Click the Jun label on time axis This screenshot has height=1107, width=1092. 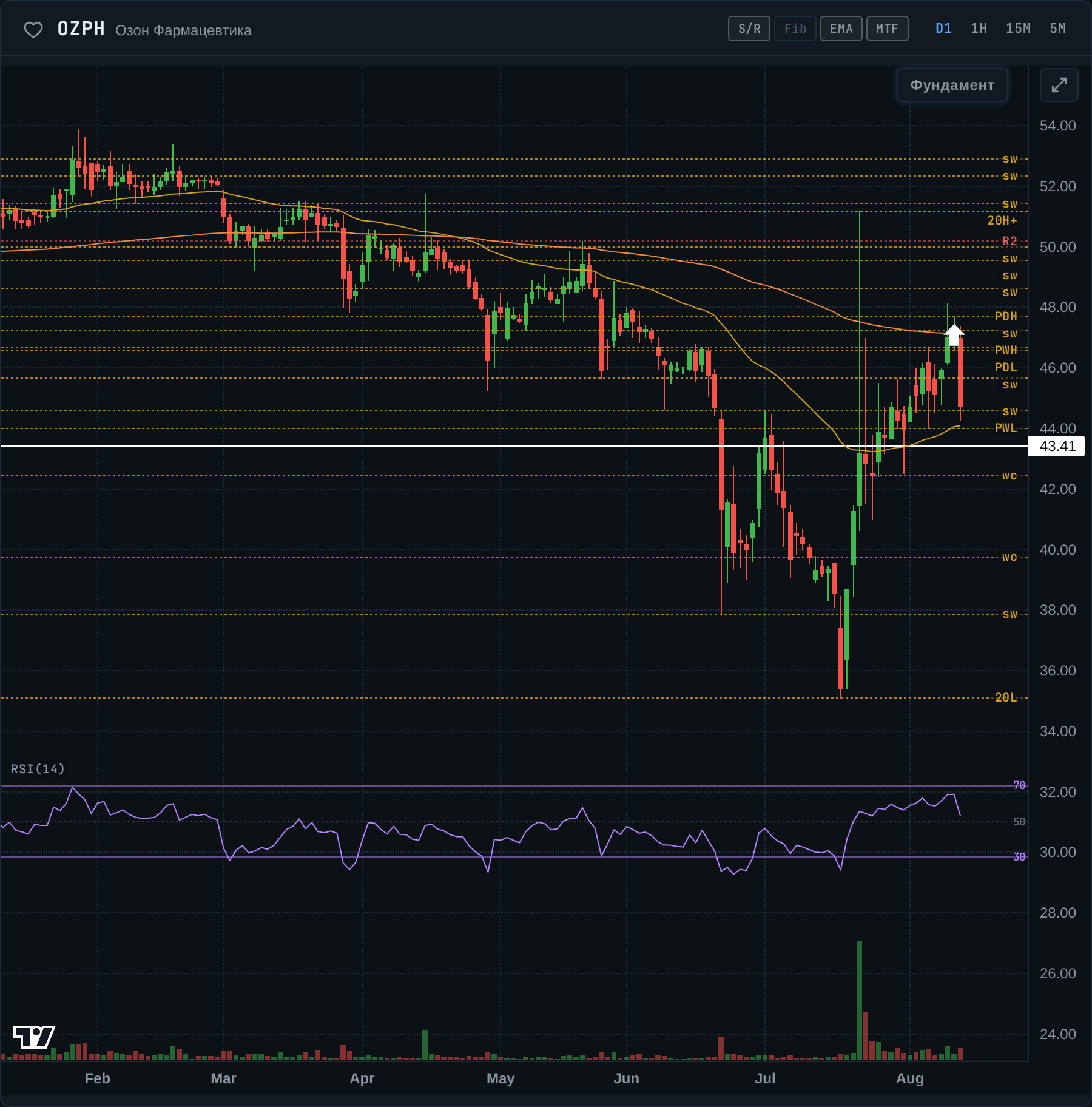[627, 1078]
